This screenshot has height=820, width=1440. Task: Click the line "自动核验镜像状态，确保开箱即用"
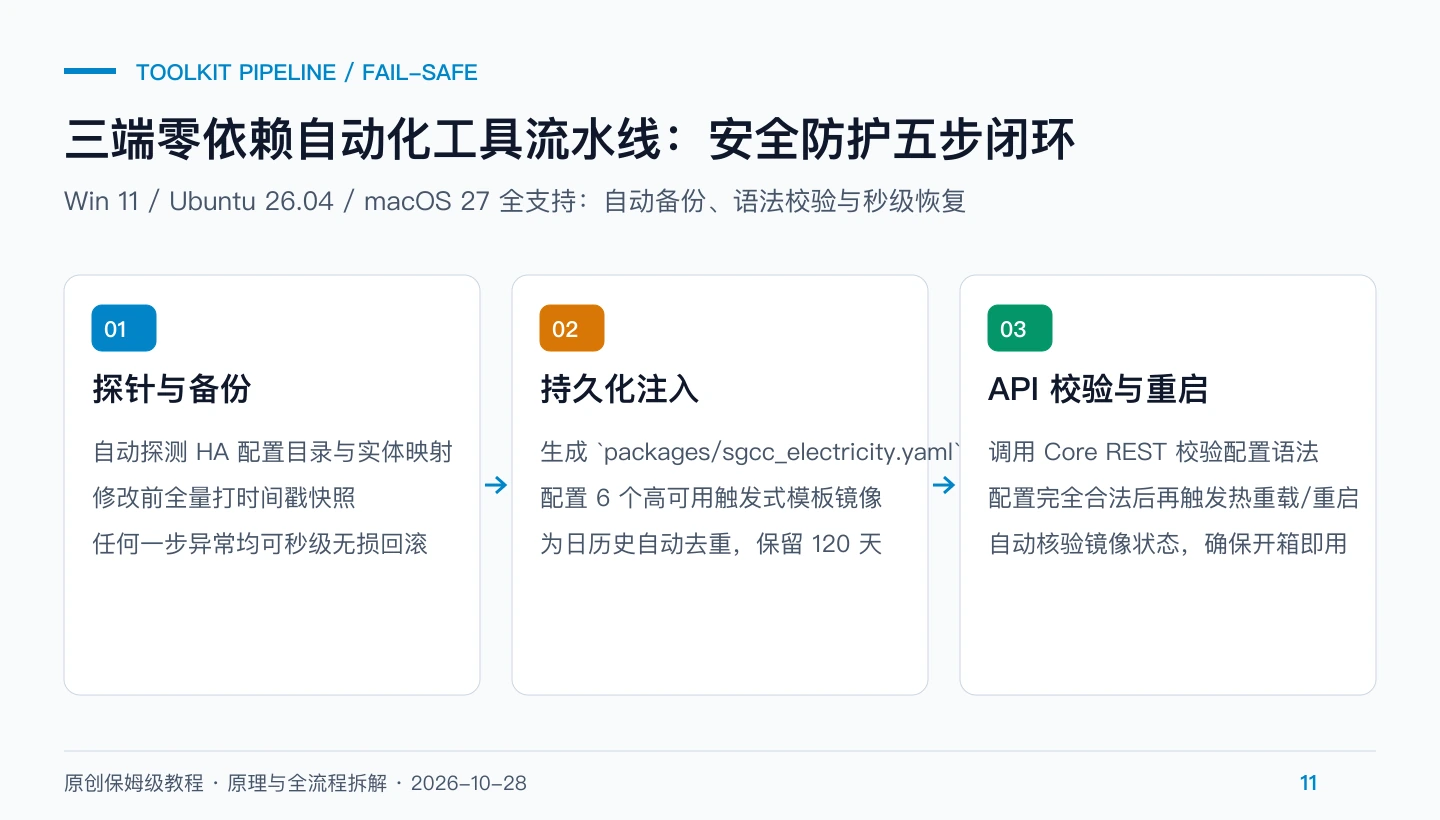[x=1168, y=544]
